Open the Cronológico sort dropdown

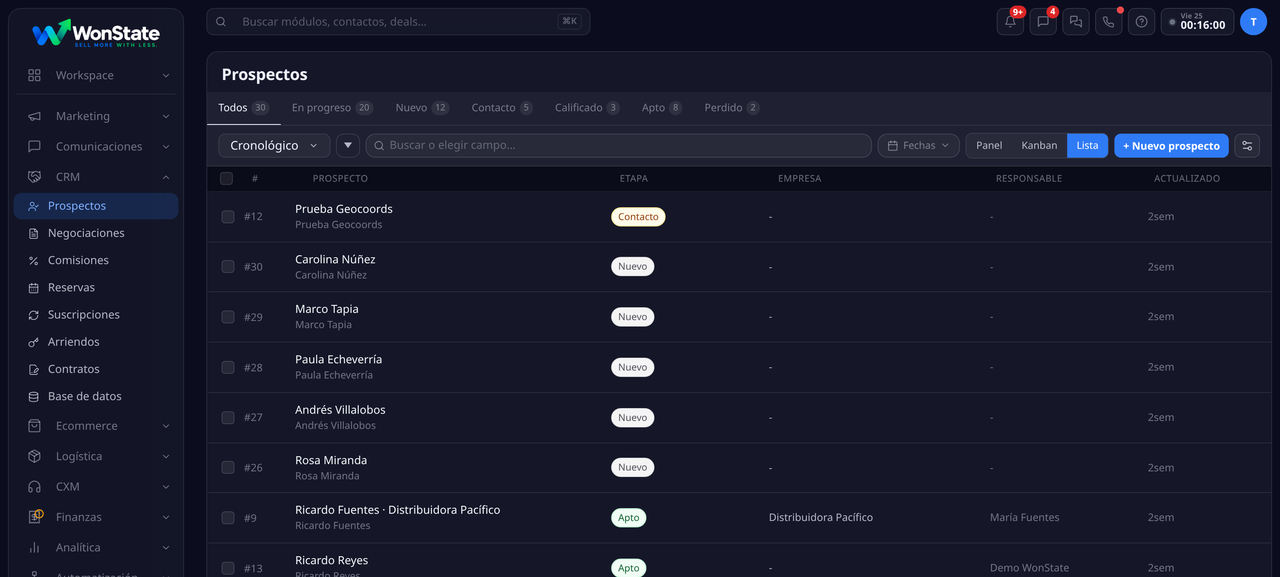point(274,145)
